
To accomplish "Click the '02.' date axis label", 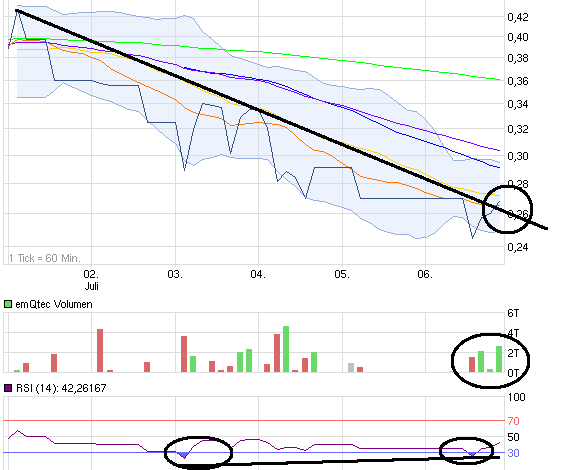I will [x=91, y=274].
